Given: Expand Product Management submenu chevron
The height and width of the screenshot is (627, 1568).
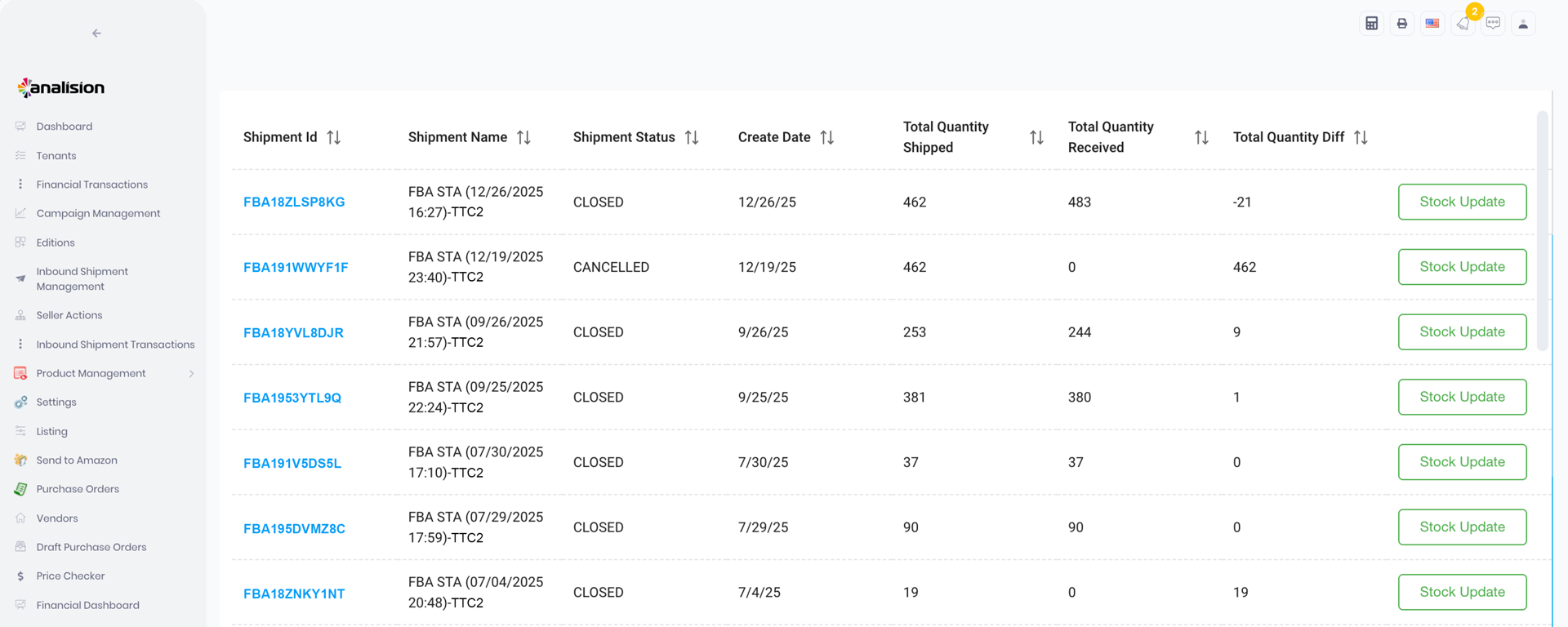Looking at the screenshot, I should [191, 374].
